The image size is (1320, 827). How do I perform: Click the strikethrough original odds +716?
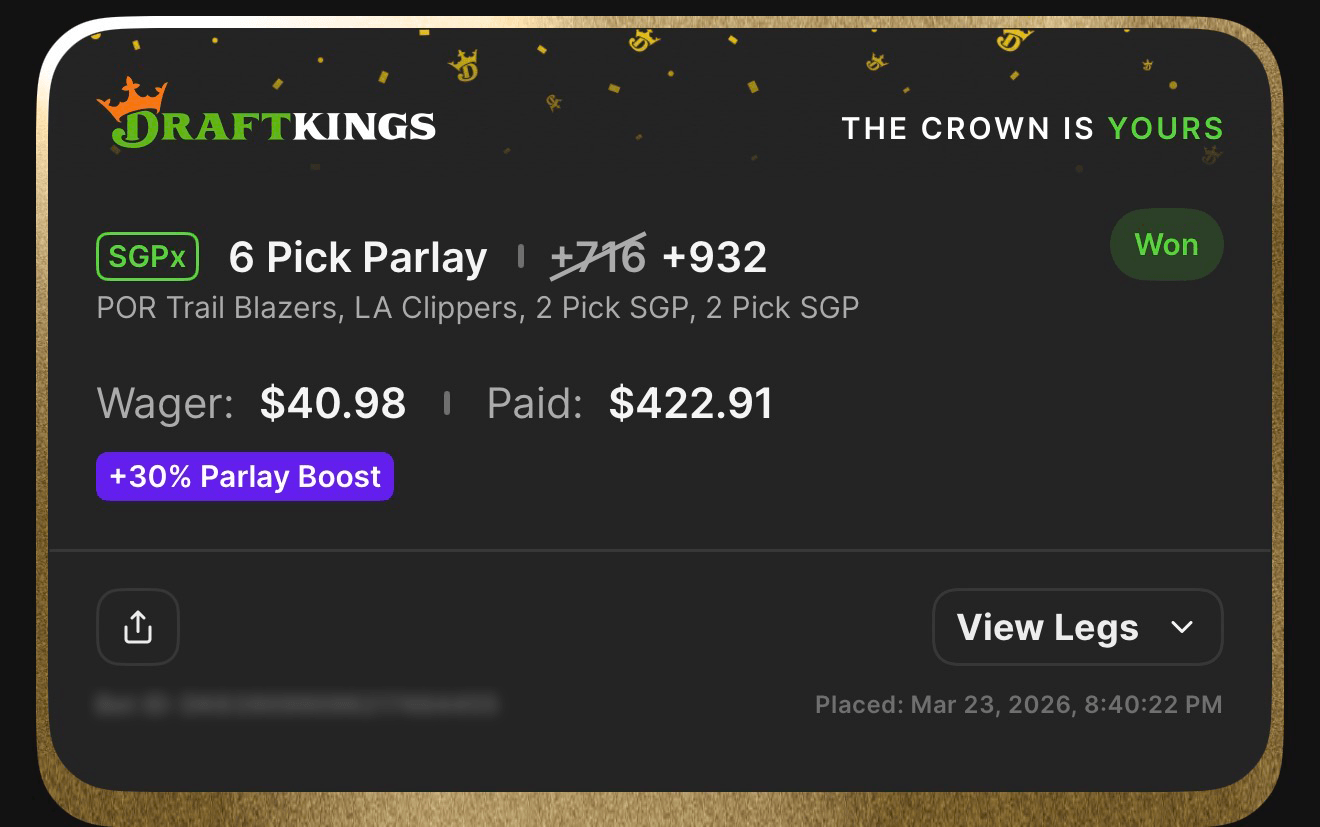point(597,257)
